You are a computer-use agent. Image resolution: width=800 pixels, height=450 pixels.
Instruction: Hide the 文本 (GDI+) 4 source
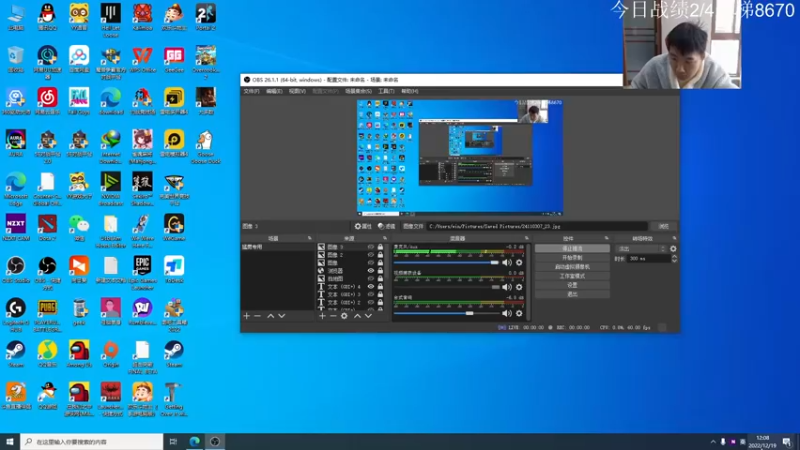click(x=371, y=286)
